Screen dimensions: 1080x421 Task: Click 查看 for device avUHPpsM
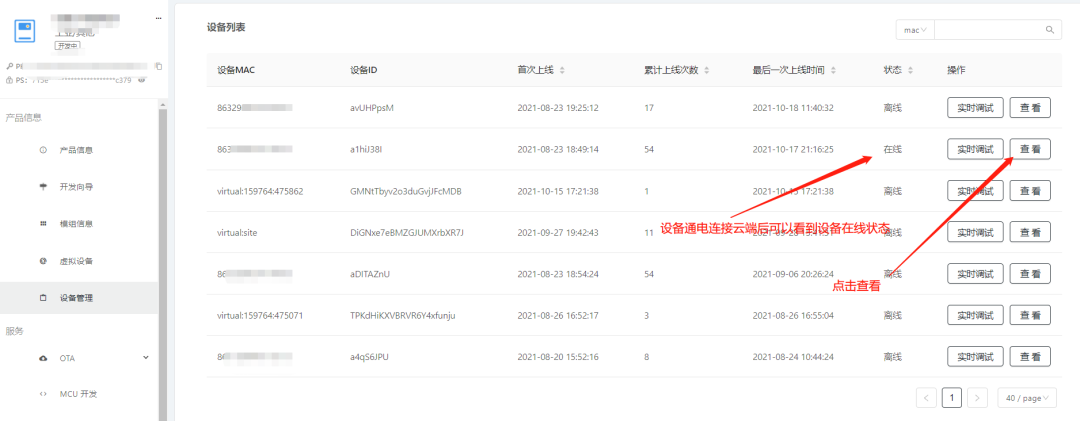pos(1030,108)
